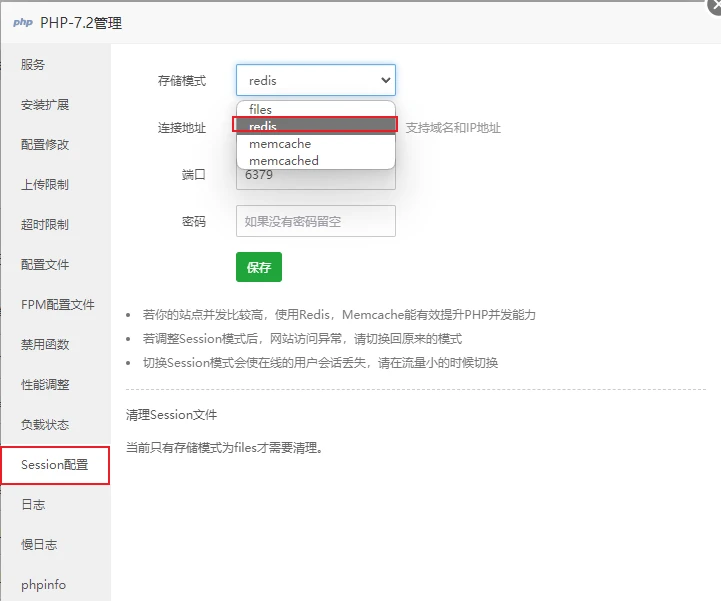
Task: Select files option in dropdown list
Action: tap(315, 109)
